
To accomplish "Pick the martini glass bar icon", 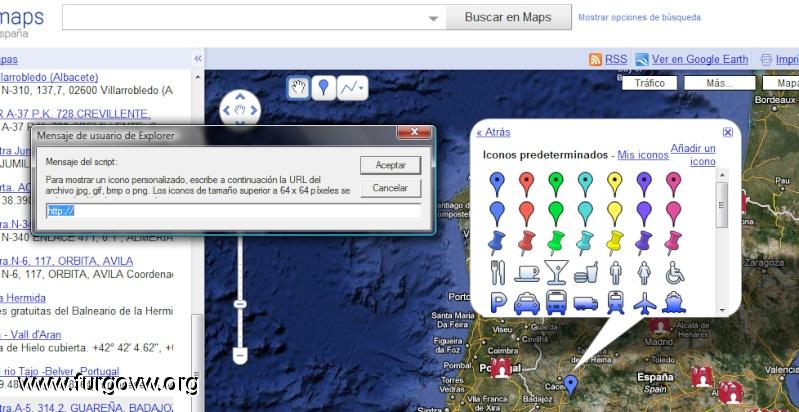I will pyautogui.click(x=556, y=272).
